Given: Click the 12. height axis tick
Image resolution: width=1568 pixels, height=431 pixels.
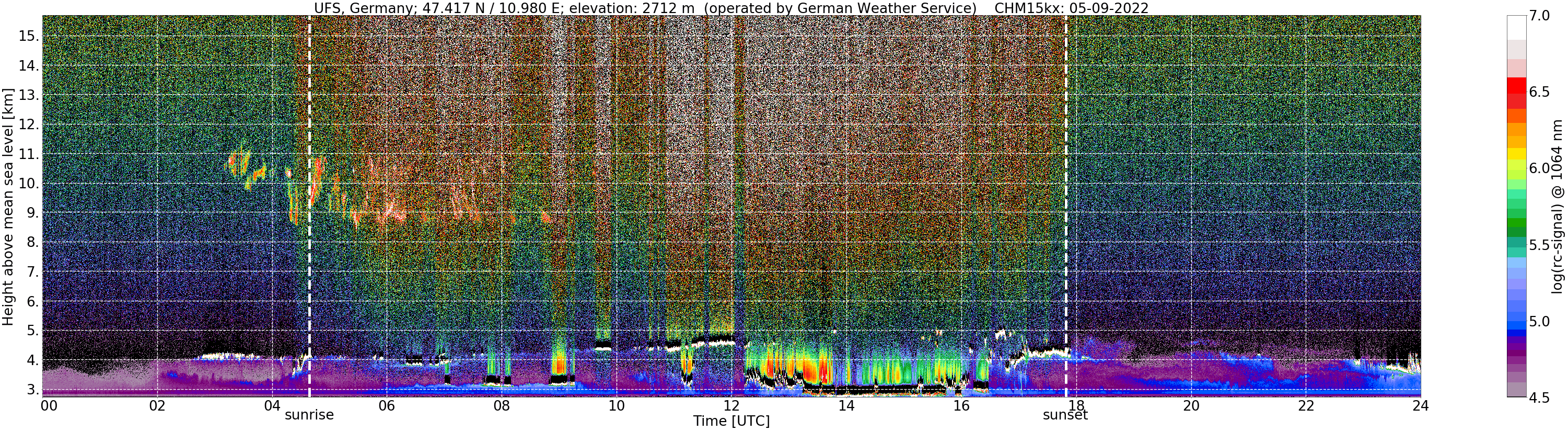Looking at the screenshot, I should [29, 124].
